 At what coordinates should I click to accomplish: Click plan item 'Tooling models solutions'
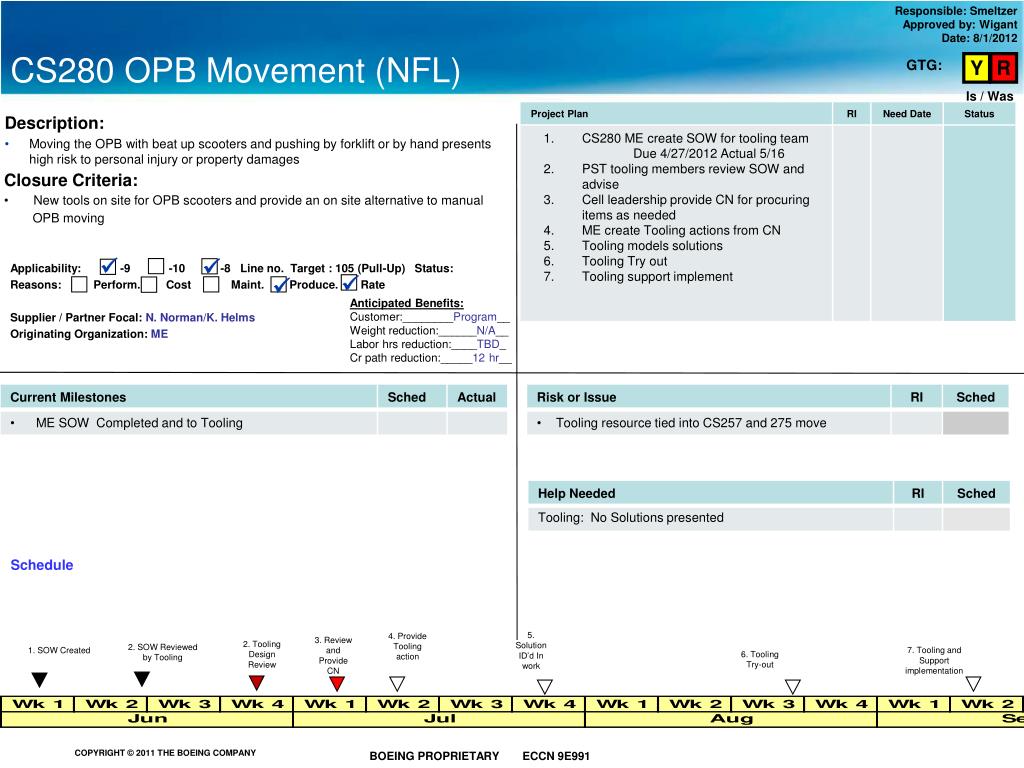[x=652, y=246]
